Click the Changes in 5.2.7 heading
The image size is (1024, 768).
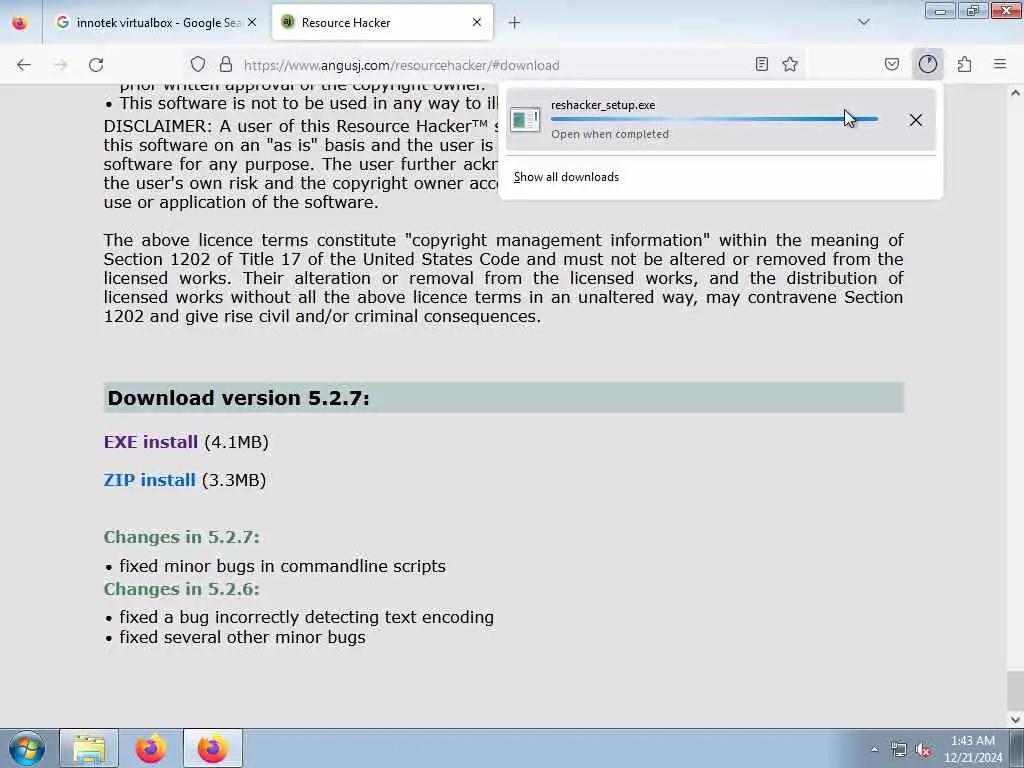pos(182,537)
